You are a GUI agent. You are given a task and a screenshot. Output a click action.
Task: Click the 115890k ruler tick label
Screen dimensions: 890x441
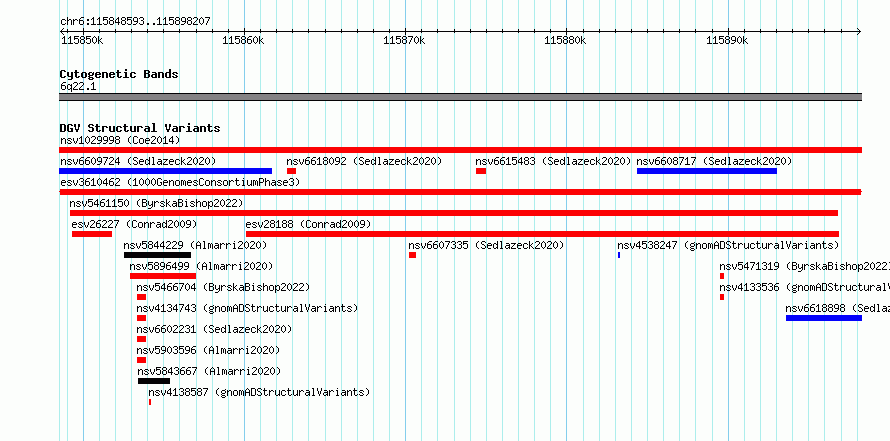727,40
